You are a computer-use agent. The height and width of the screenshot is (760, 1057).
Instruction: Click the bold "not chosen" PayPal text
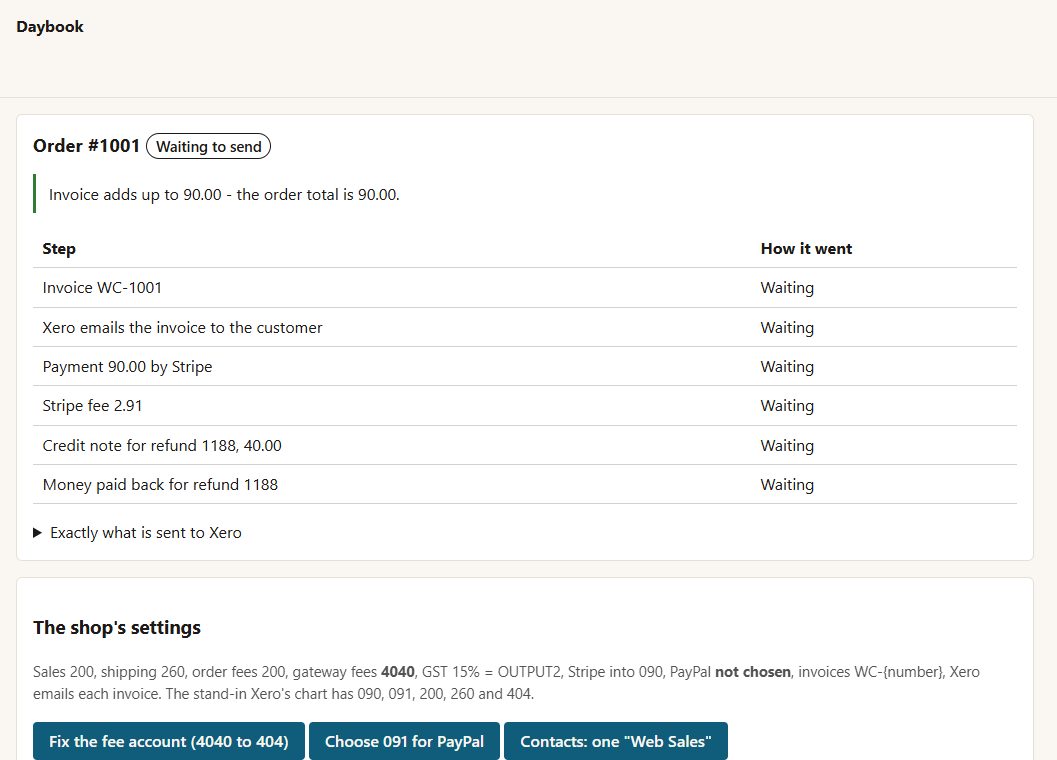click(x=753, y=672)
